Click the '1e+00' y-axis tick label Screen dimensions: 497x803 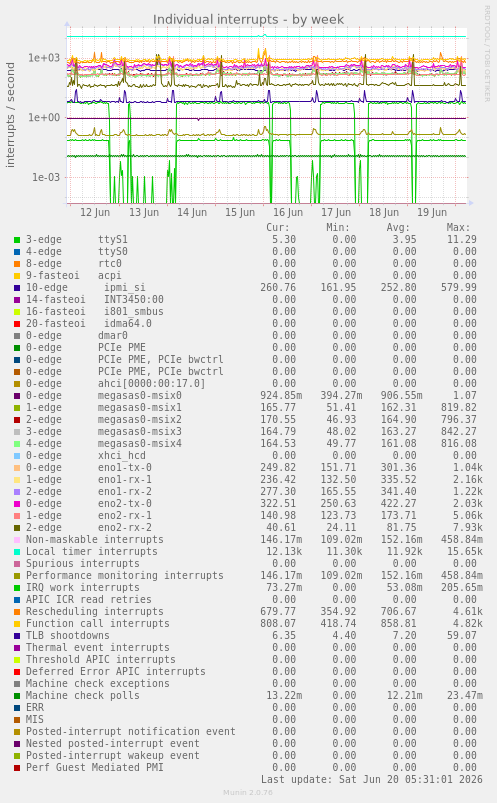[44, 118]
